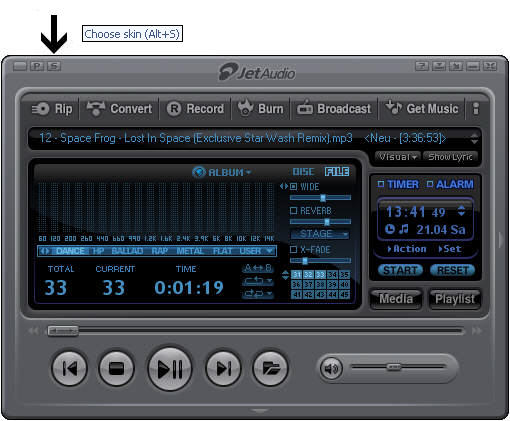Open the Convert audio tool
The height and width of the screenshot is (421, 510).
pos(119,109)
